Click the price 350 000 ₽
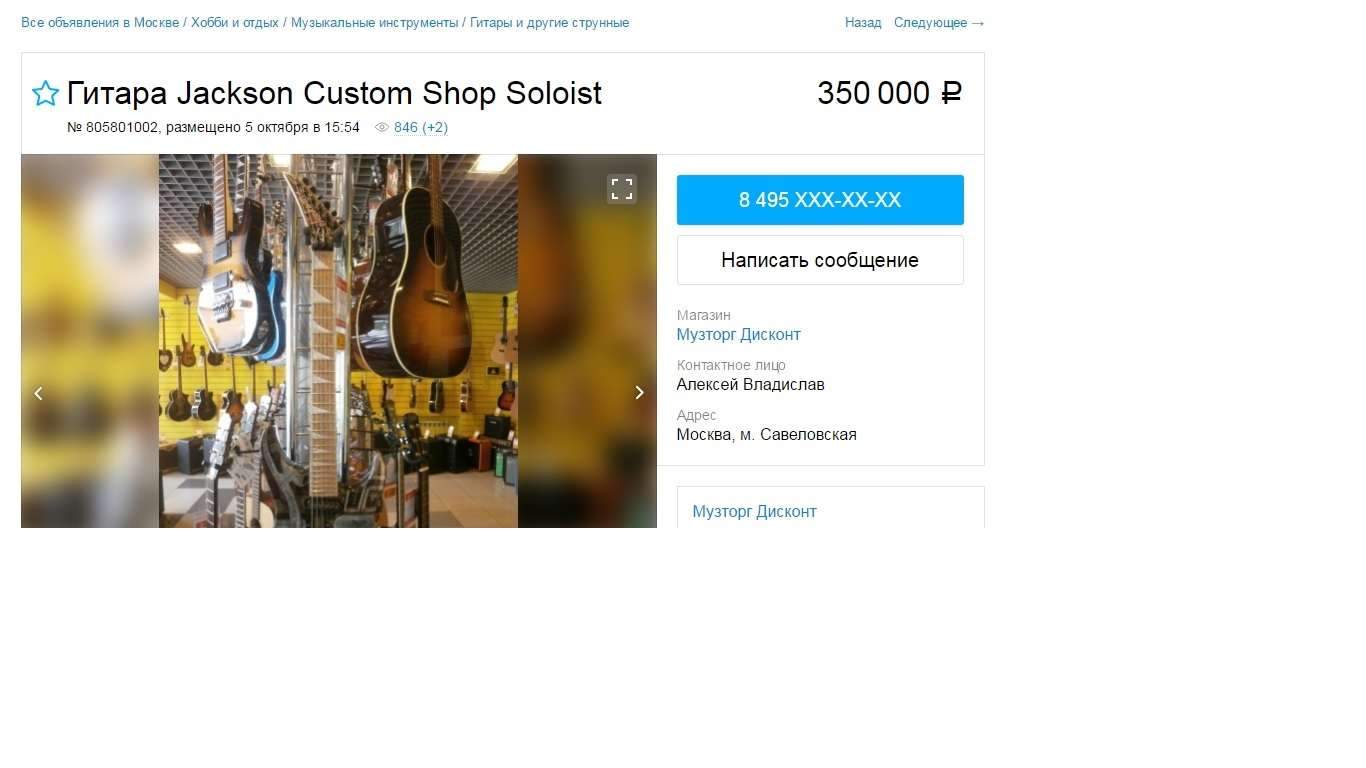 coord(889,94)
